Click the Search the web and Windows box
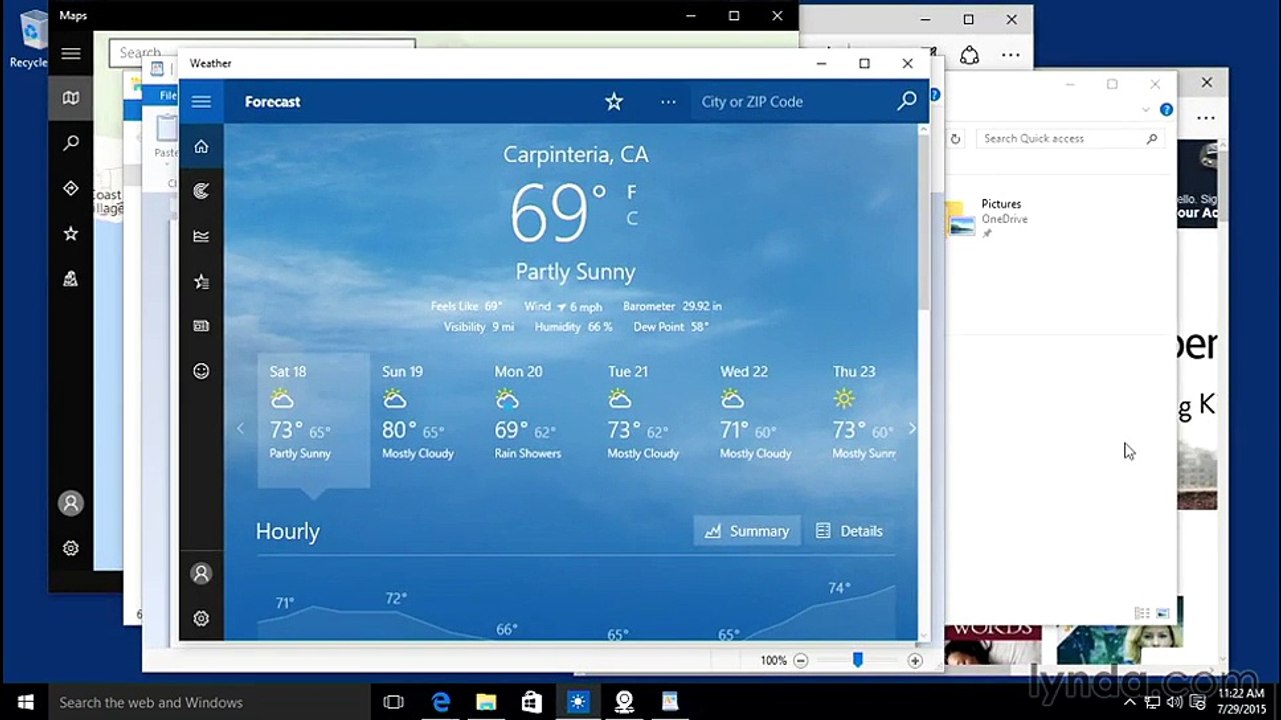This screenshot has height=720, width=1281. (210, 702)
